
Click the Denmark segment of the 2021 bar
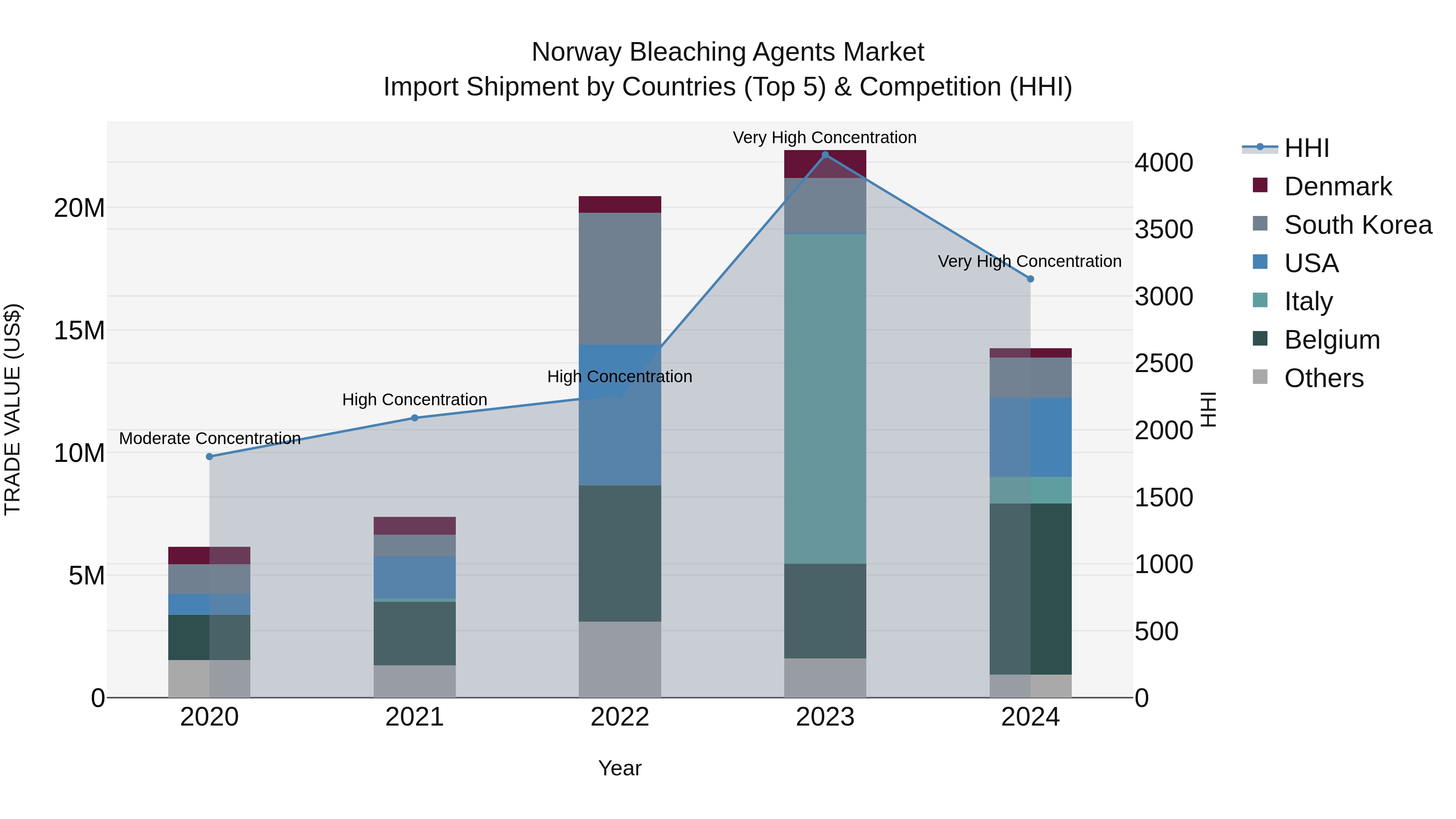click(x=415, y=526)
